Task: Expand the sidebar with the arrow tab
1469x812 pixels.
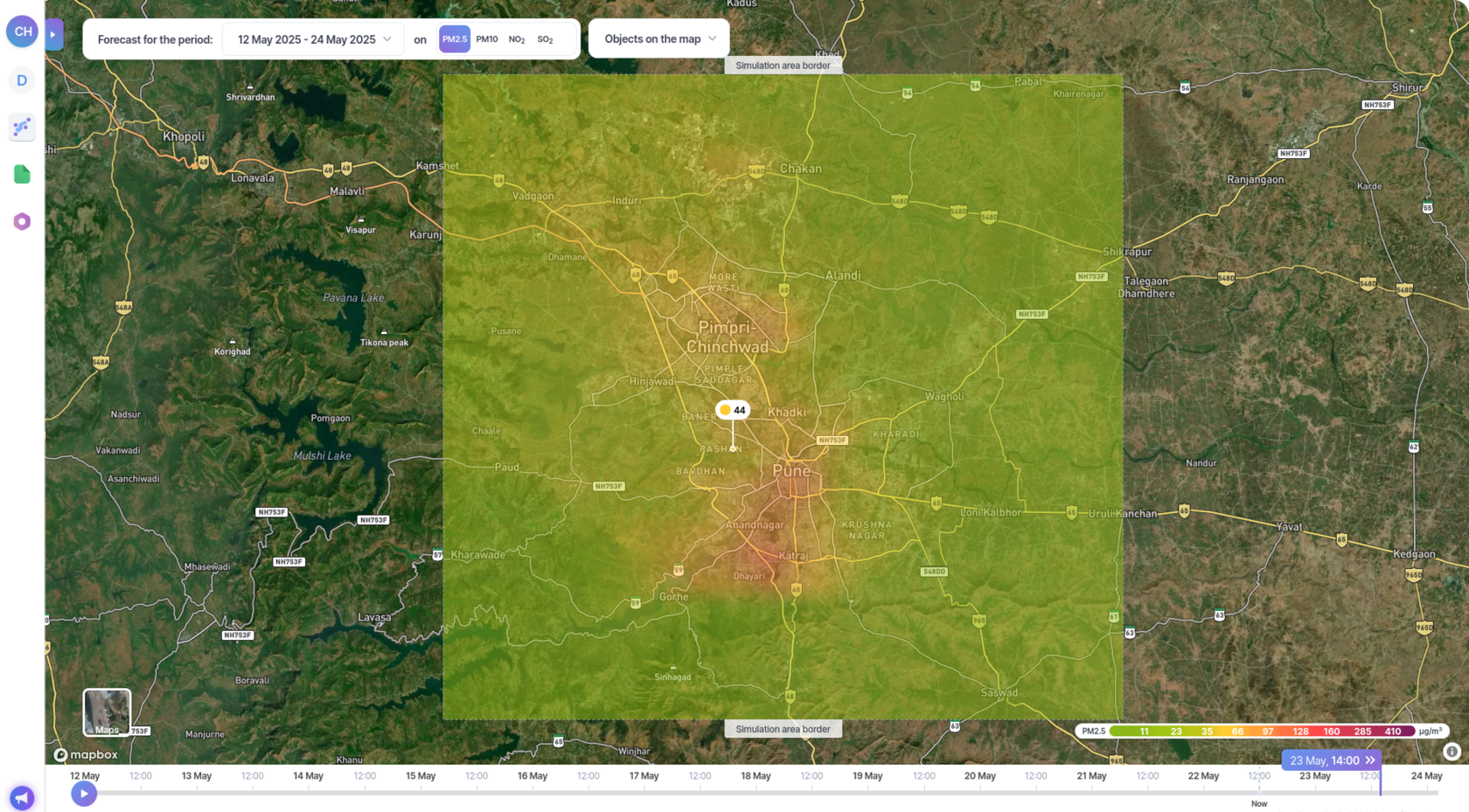Action: click(53, 34)
